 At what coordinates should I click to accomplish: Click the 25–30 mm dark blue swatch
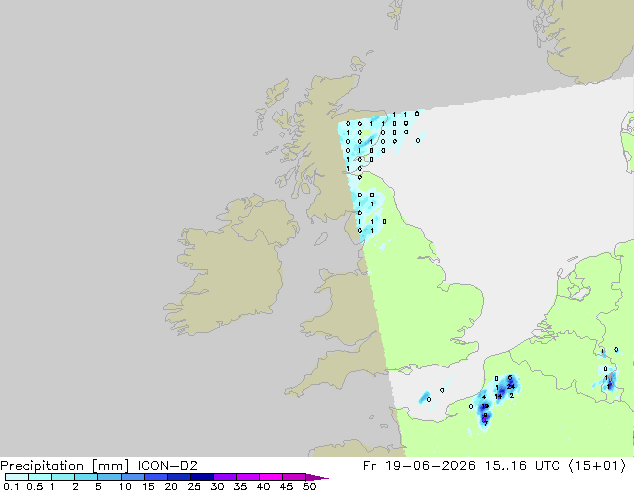point(202,477)
